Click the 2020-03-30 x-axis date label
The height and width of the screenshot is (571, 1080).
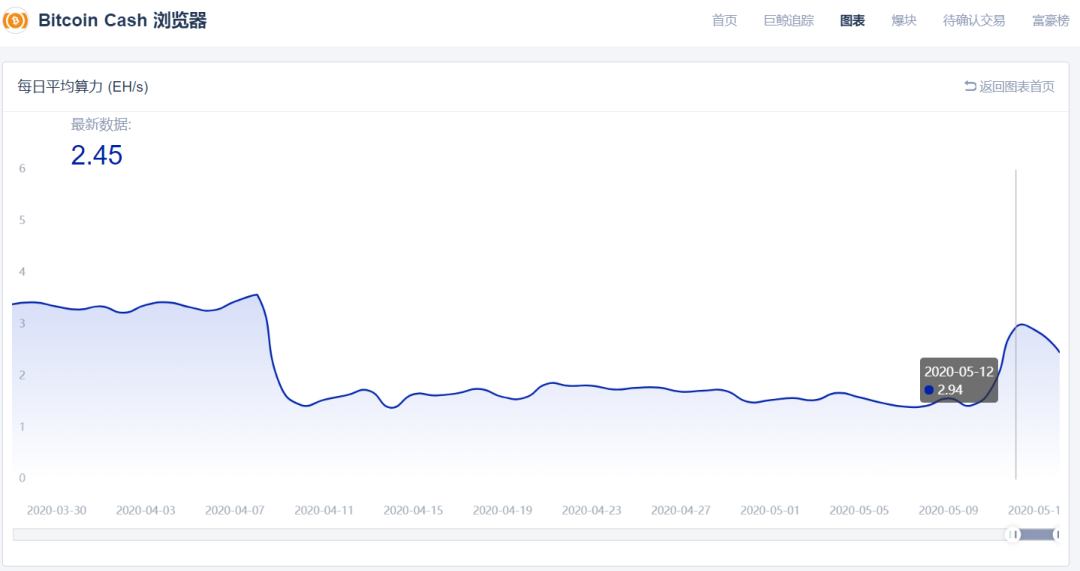(x=57, y=510)
